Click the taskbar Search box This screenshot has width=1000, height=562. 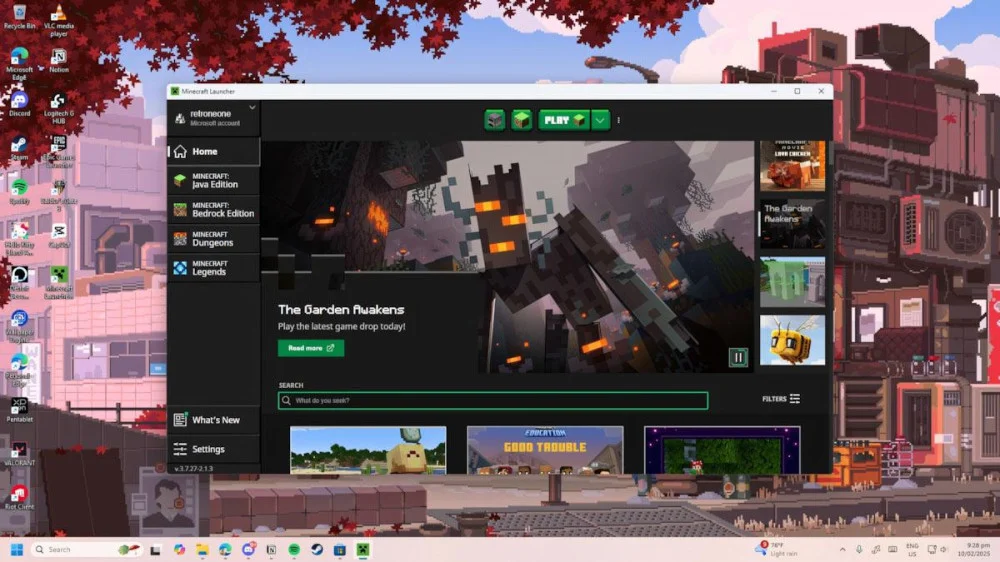click(x=87, y=549)
